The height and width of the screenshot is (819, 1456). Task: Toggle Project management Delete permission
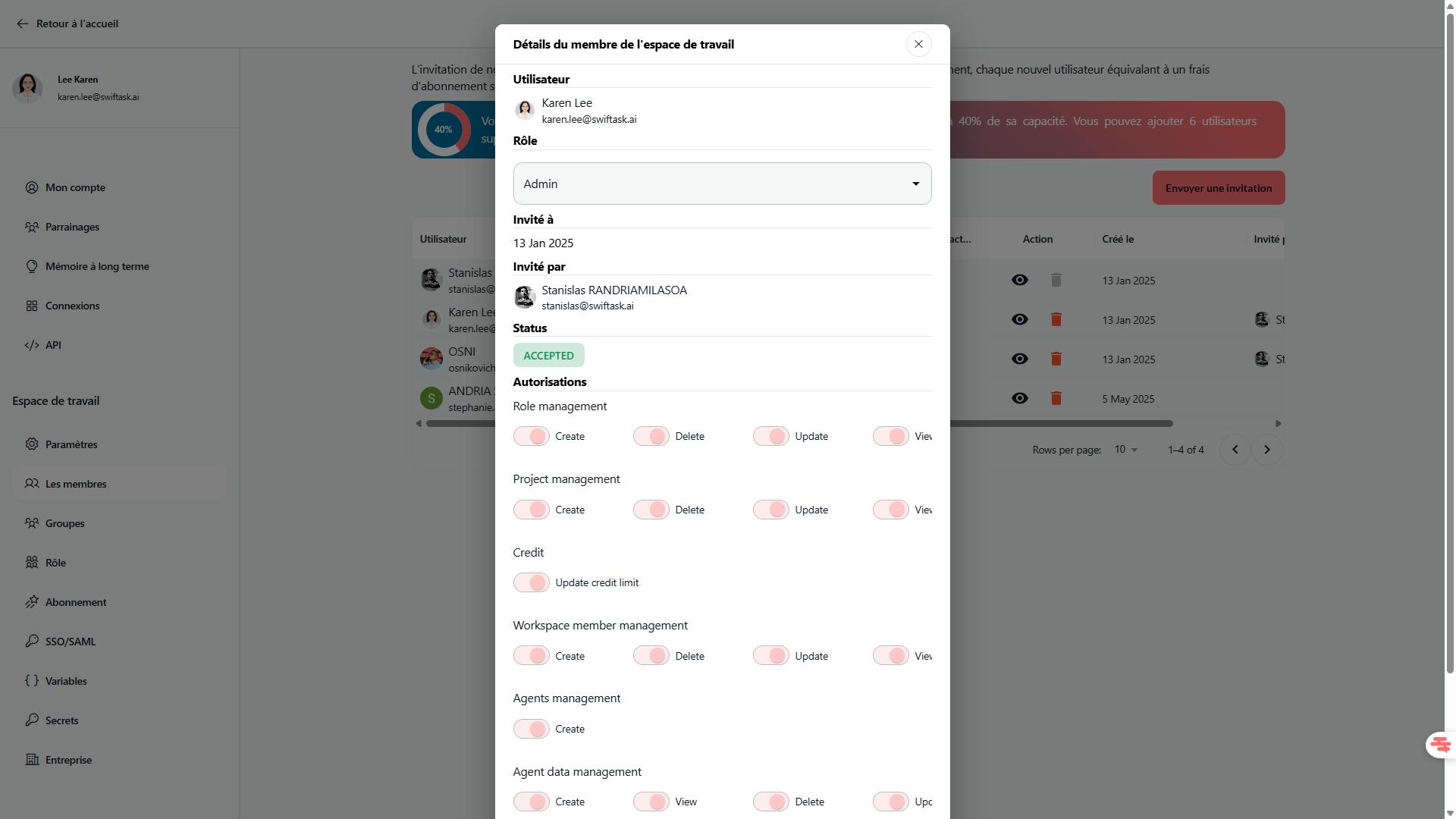[651, 510]
